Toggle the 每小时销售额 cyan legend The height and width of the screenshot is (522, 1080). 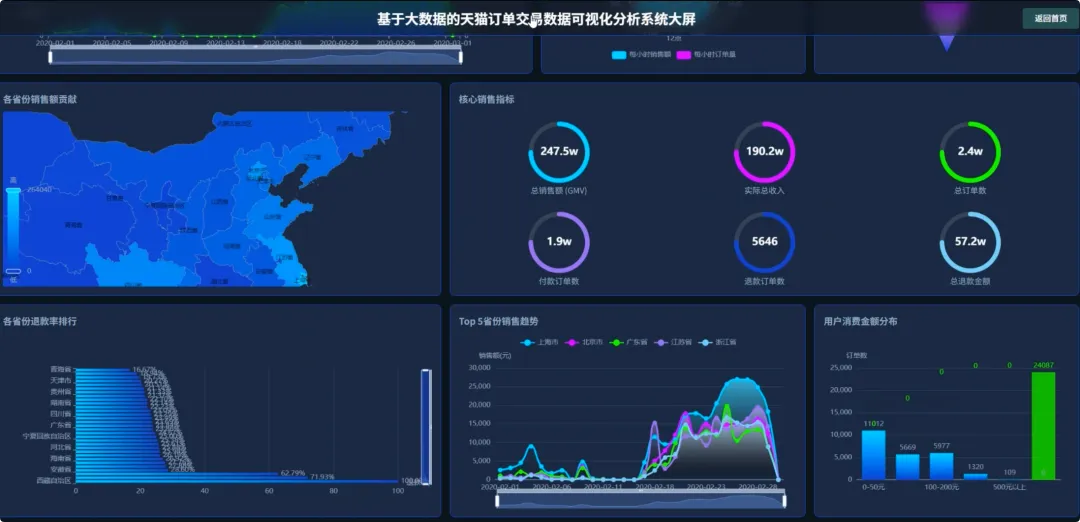[641, 54]
